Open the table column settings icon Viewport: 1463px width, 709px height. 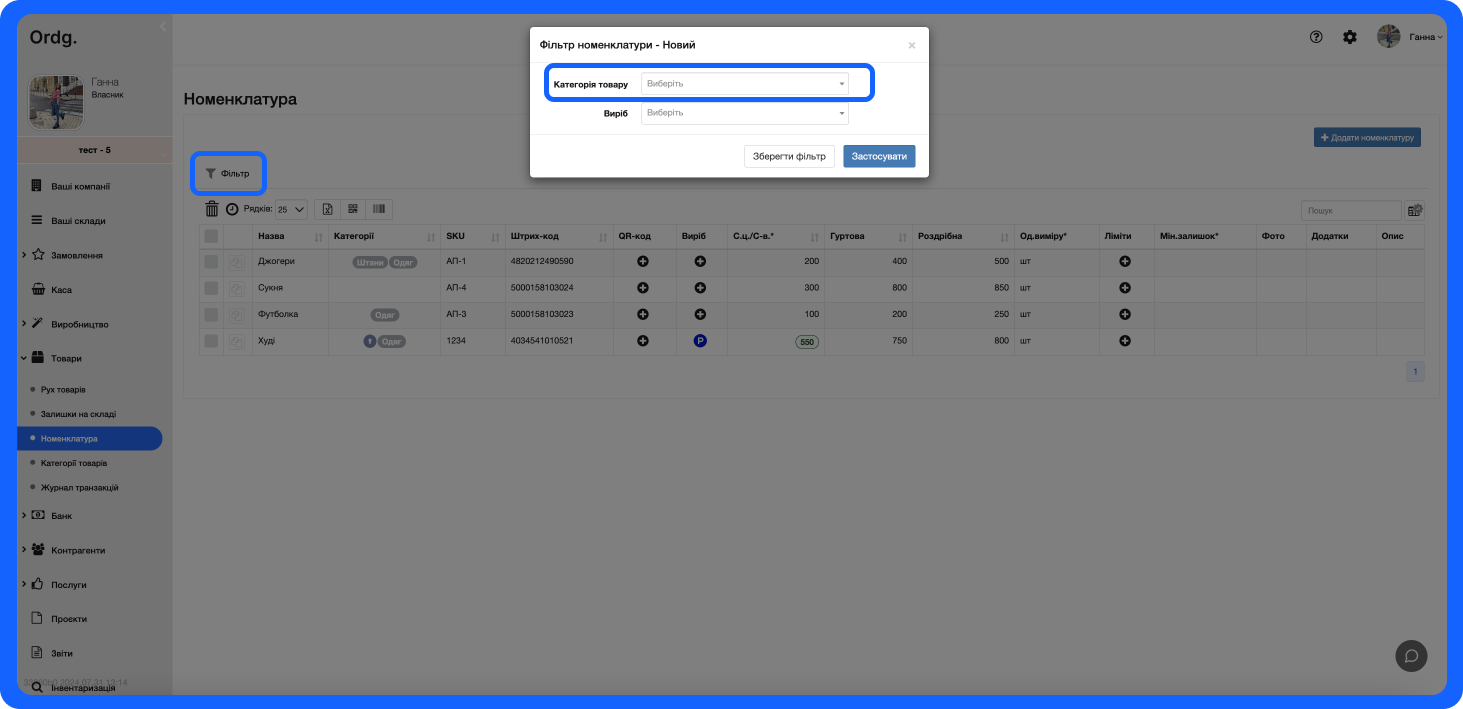(1415, 211)
